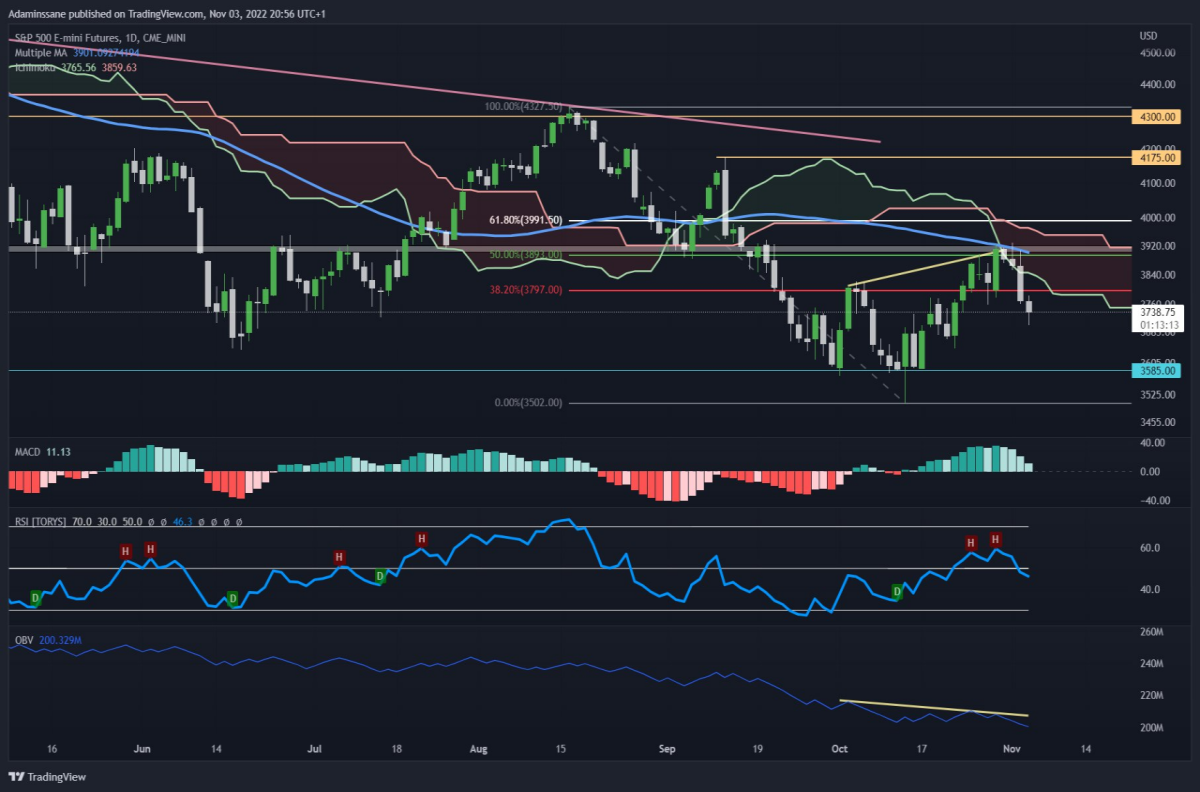Click the green D marker in October RSI

click(x=897, y=592)
